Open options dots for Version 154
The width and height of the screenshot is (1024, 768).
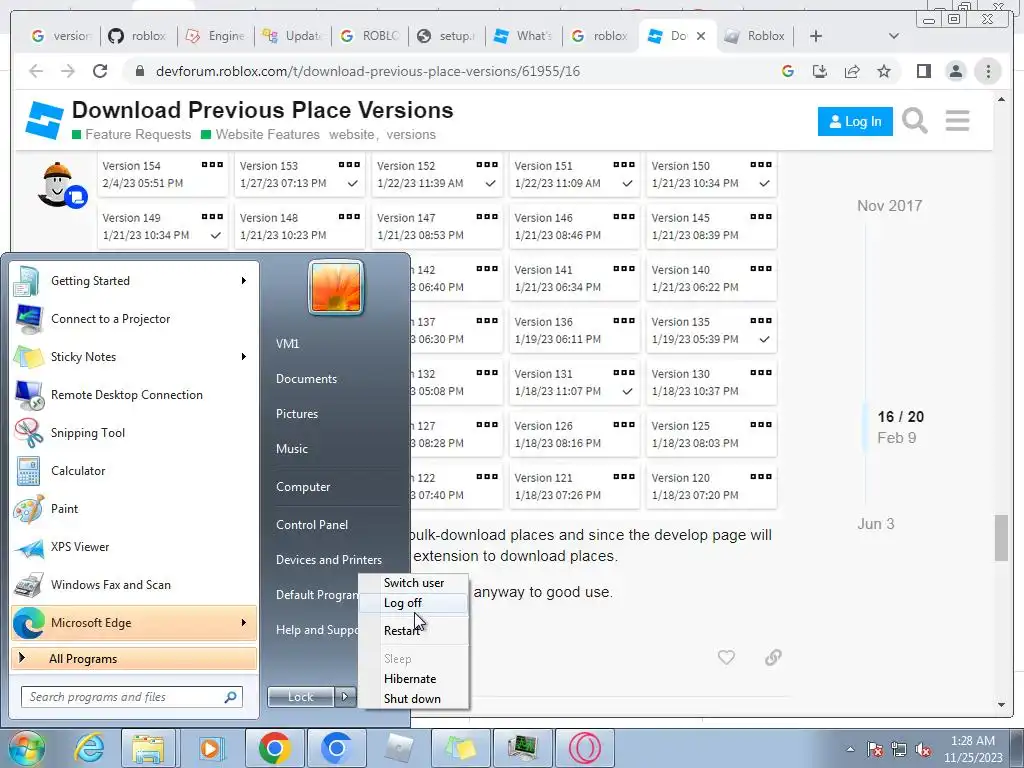[x=212, y=165]
